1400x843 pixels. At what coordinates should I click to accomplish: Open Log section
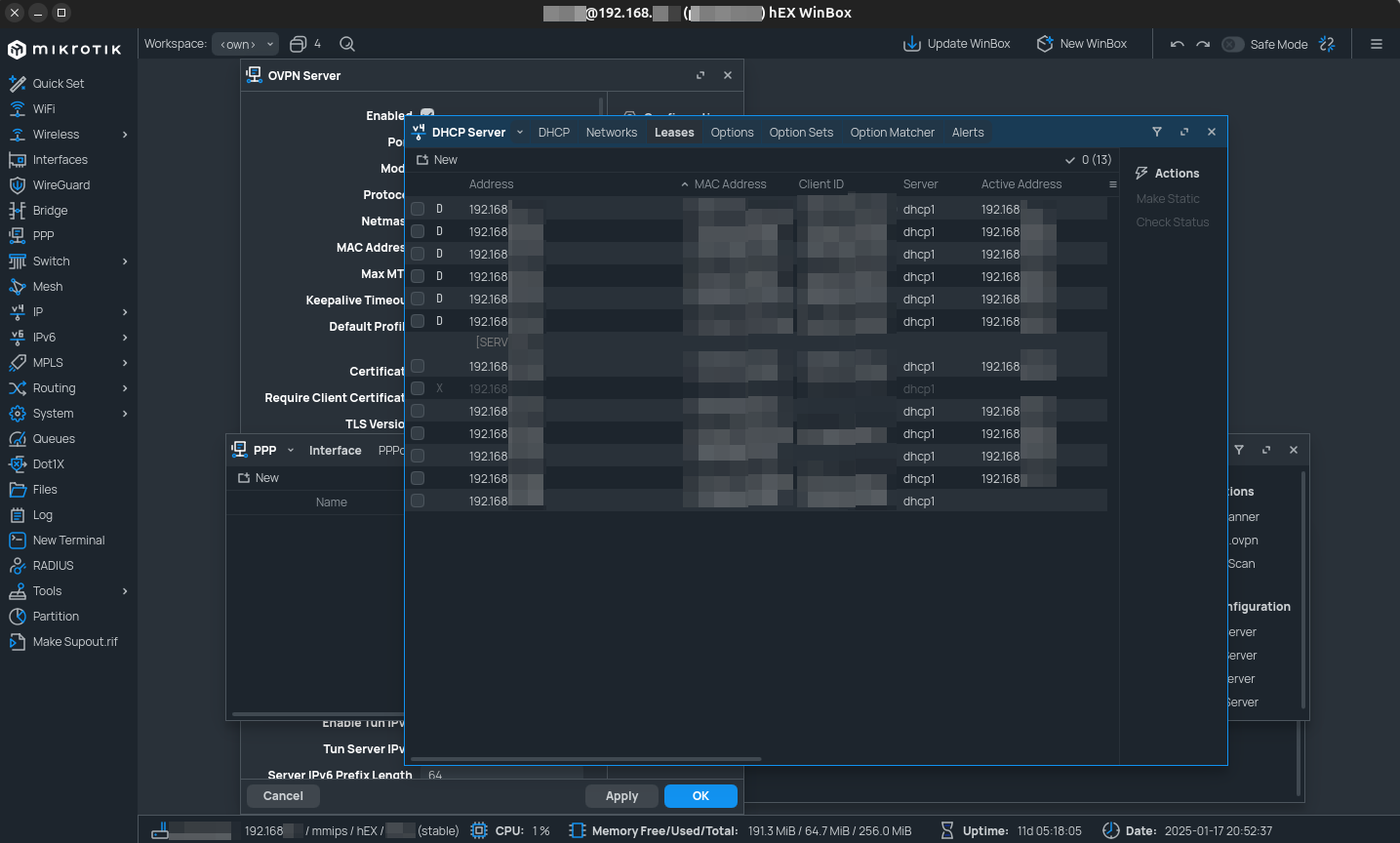tap(42, 515)
